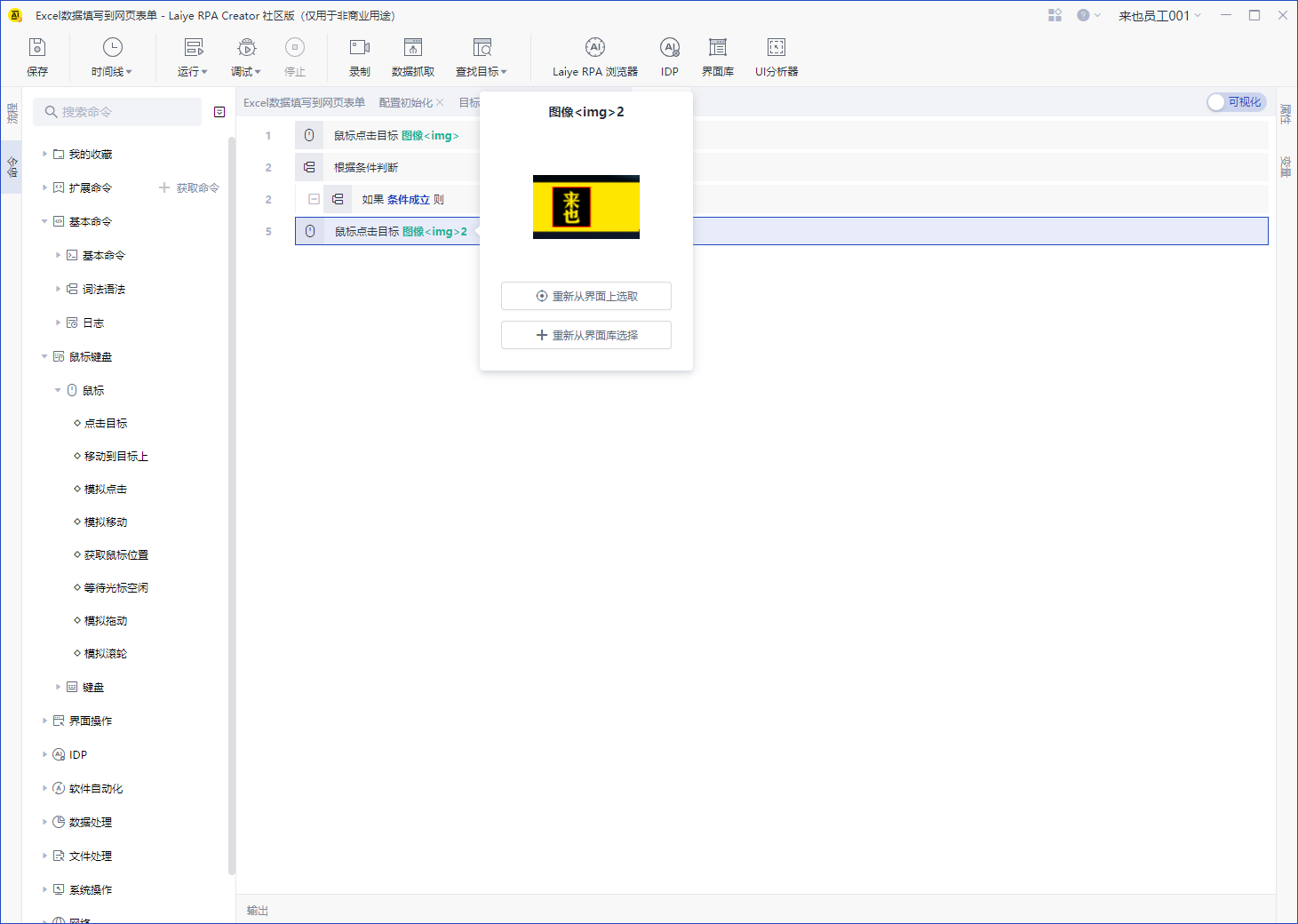Click the target image thumbnail preview
This screenshot has width=1298, height=924.
(x=586, y=207)
